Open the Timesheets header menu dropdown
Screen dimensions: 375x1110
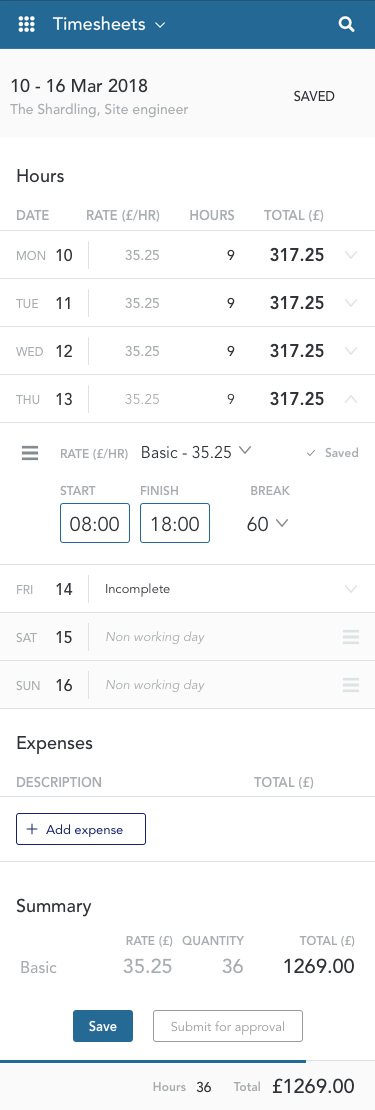click(x=110, y=24)
